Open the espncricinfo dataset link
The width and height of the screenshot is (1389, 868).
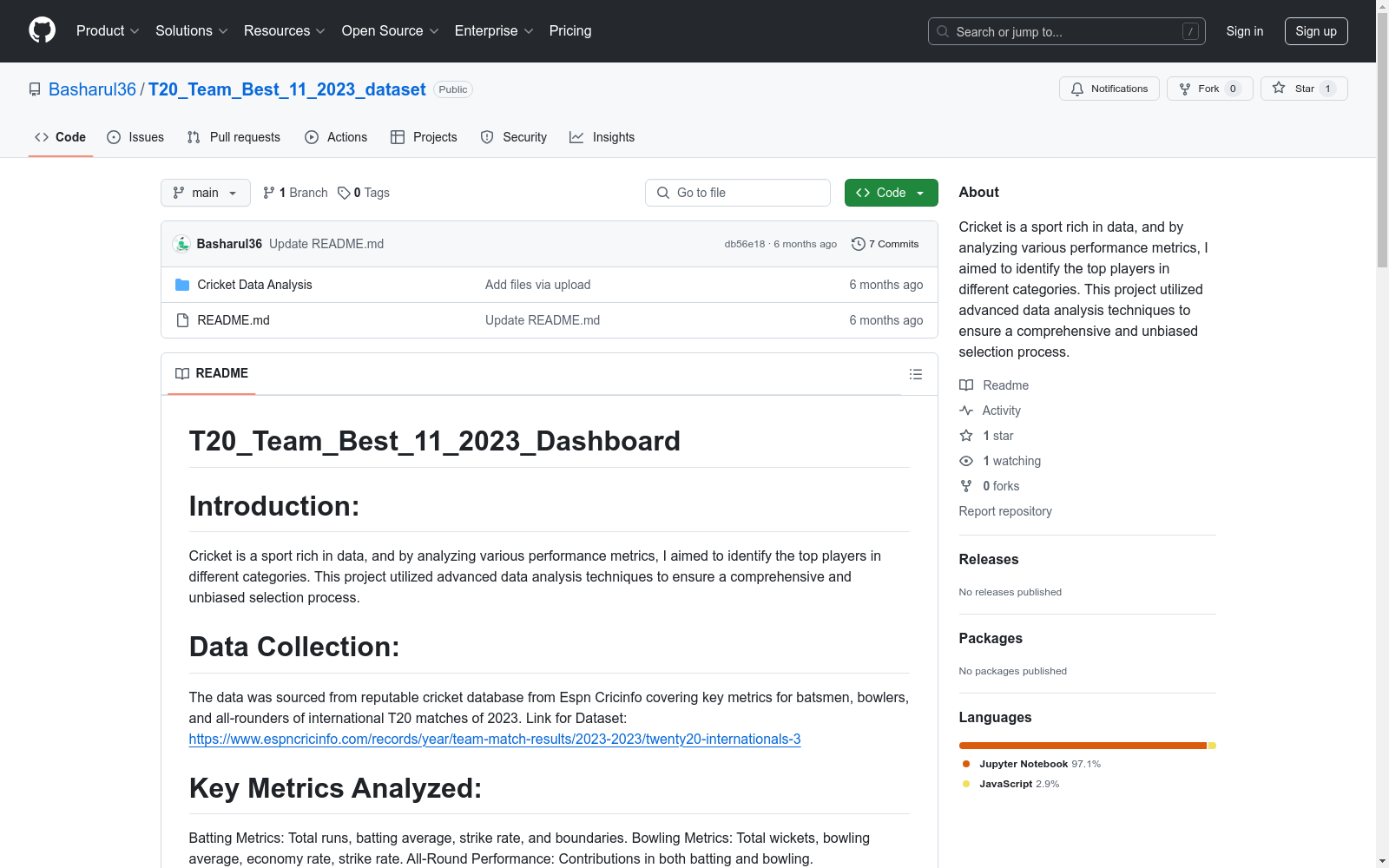(495, 739)
